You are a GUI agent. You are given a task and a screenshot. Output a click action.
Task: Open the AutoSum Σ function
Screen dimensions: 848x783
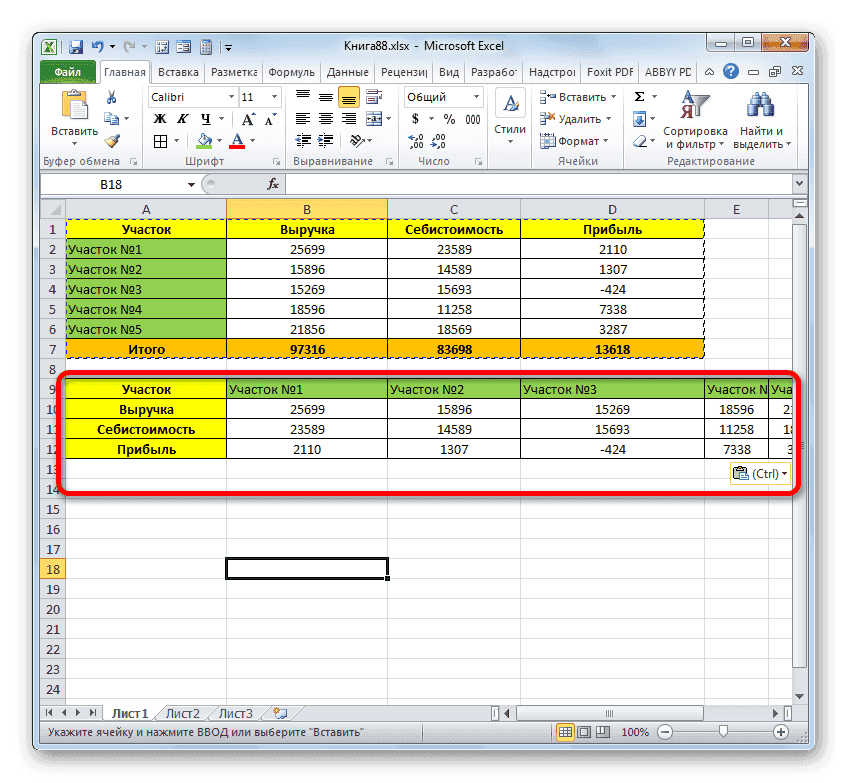click(638, 96)
